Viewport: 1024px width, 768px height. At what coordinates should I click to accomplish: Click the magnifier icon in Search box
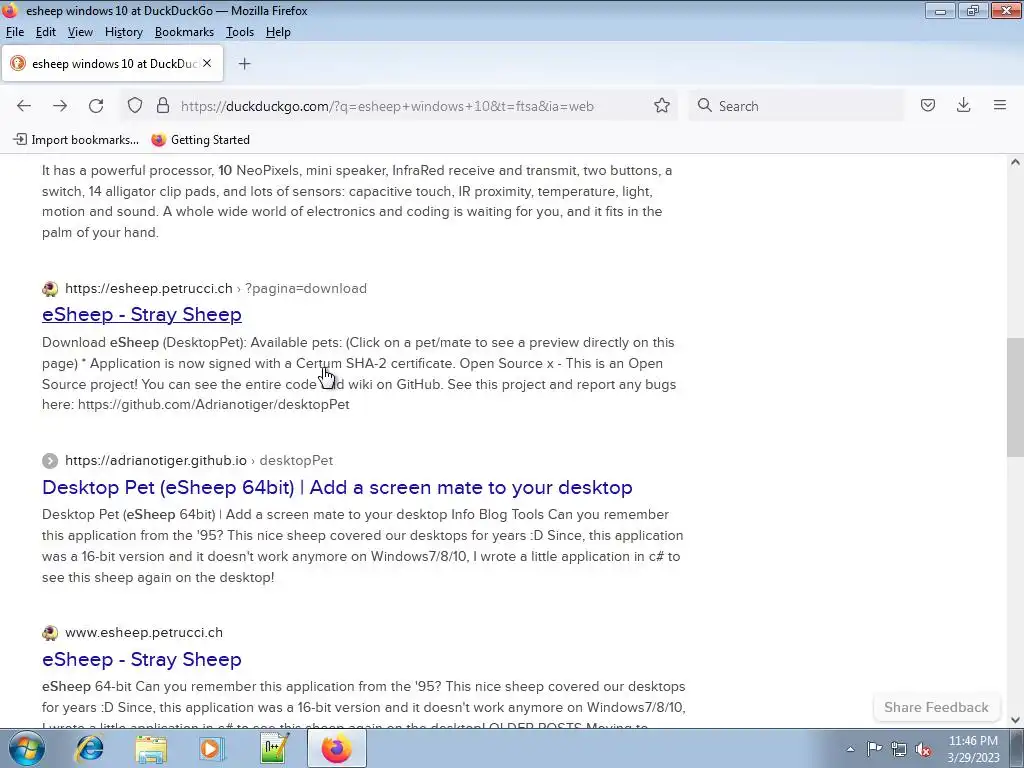[704, 106]
